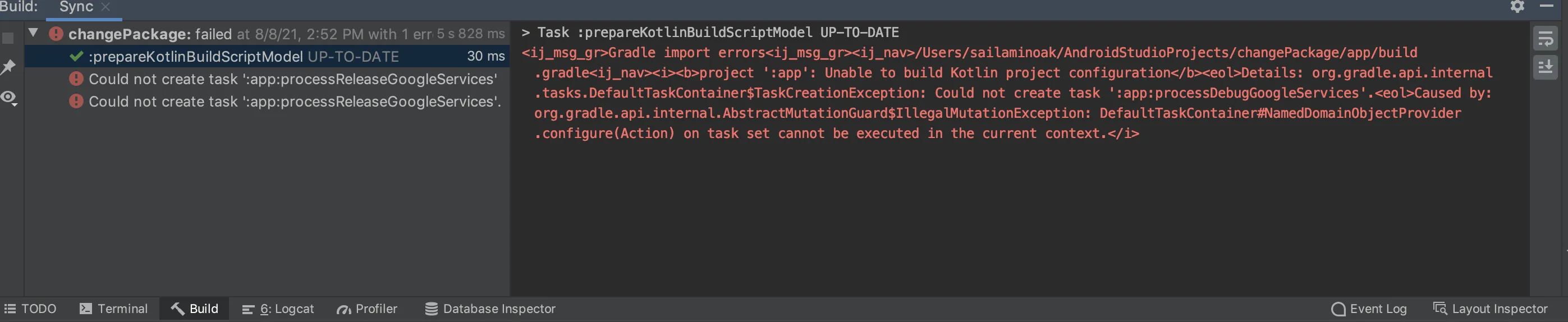1568x322 pixels.
Task: Toggle soft-wrap in build output
Action: coord(1545,40)
